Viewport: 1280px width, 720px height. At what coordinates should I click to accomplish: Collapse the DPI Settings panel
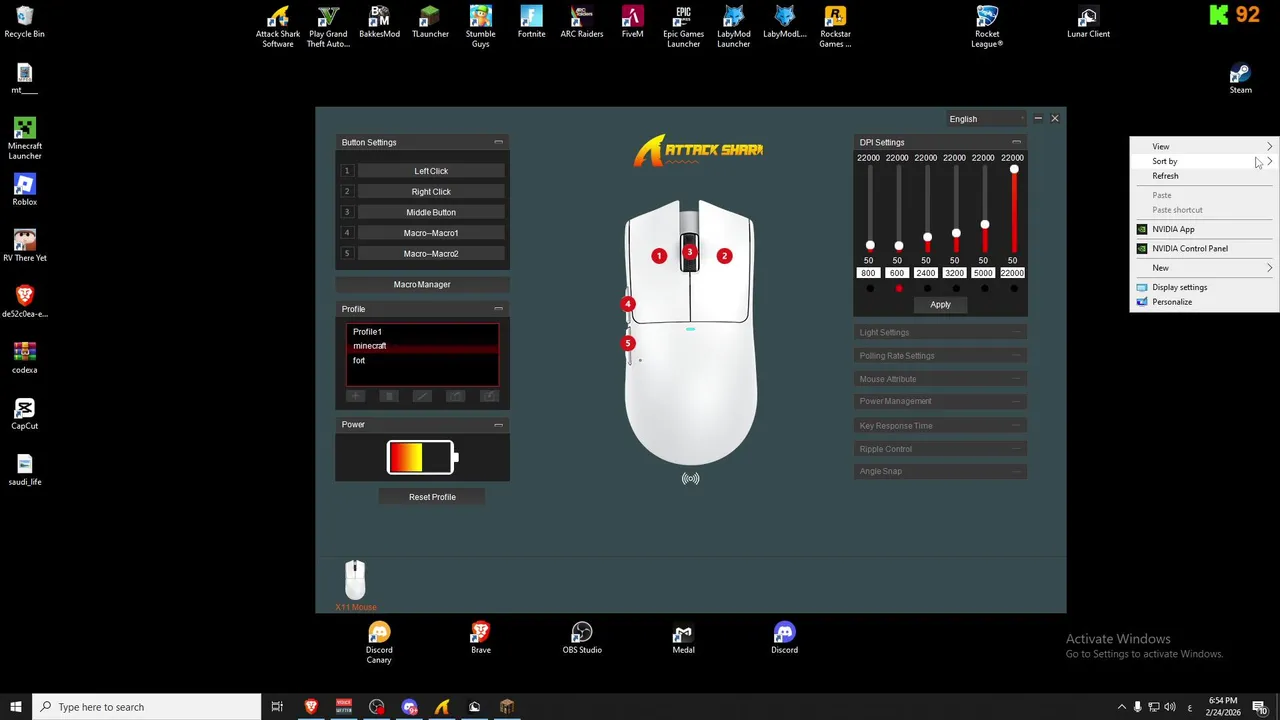[x=1016, y=142]
